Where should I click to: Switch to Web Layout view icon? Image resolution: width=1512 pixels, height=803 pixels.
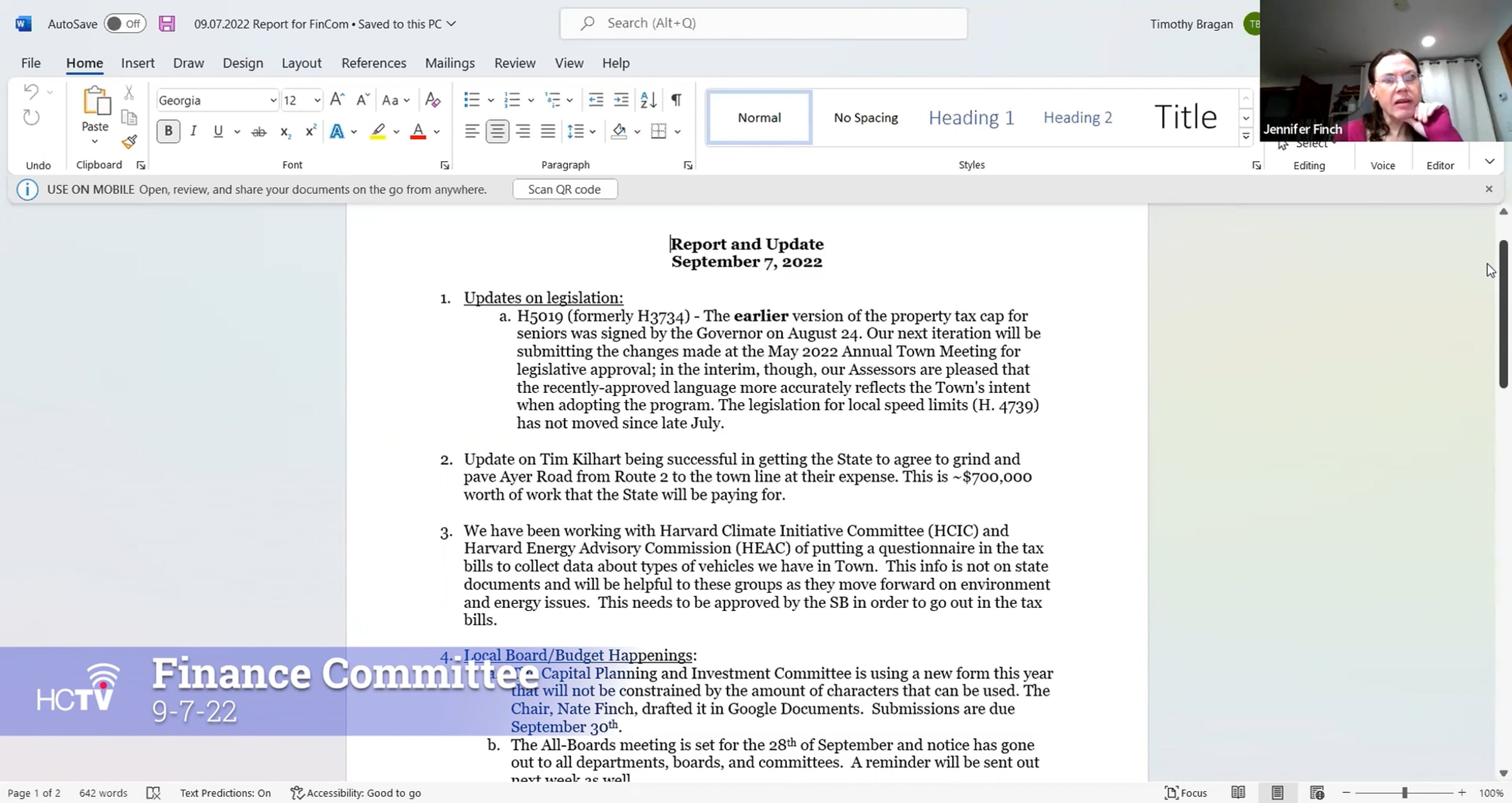1317,793
